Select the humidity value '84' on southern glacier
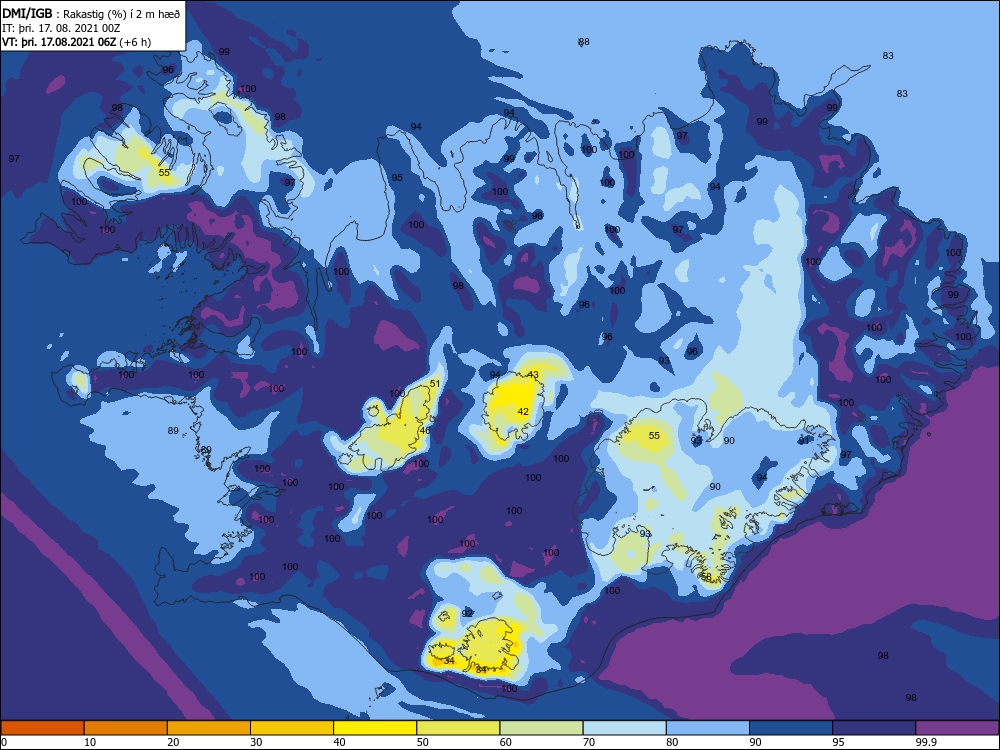This screenshot has height=750, width=1000. click(482, 669)
